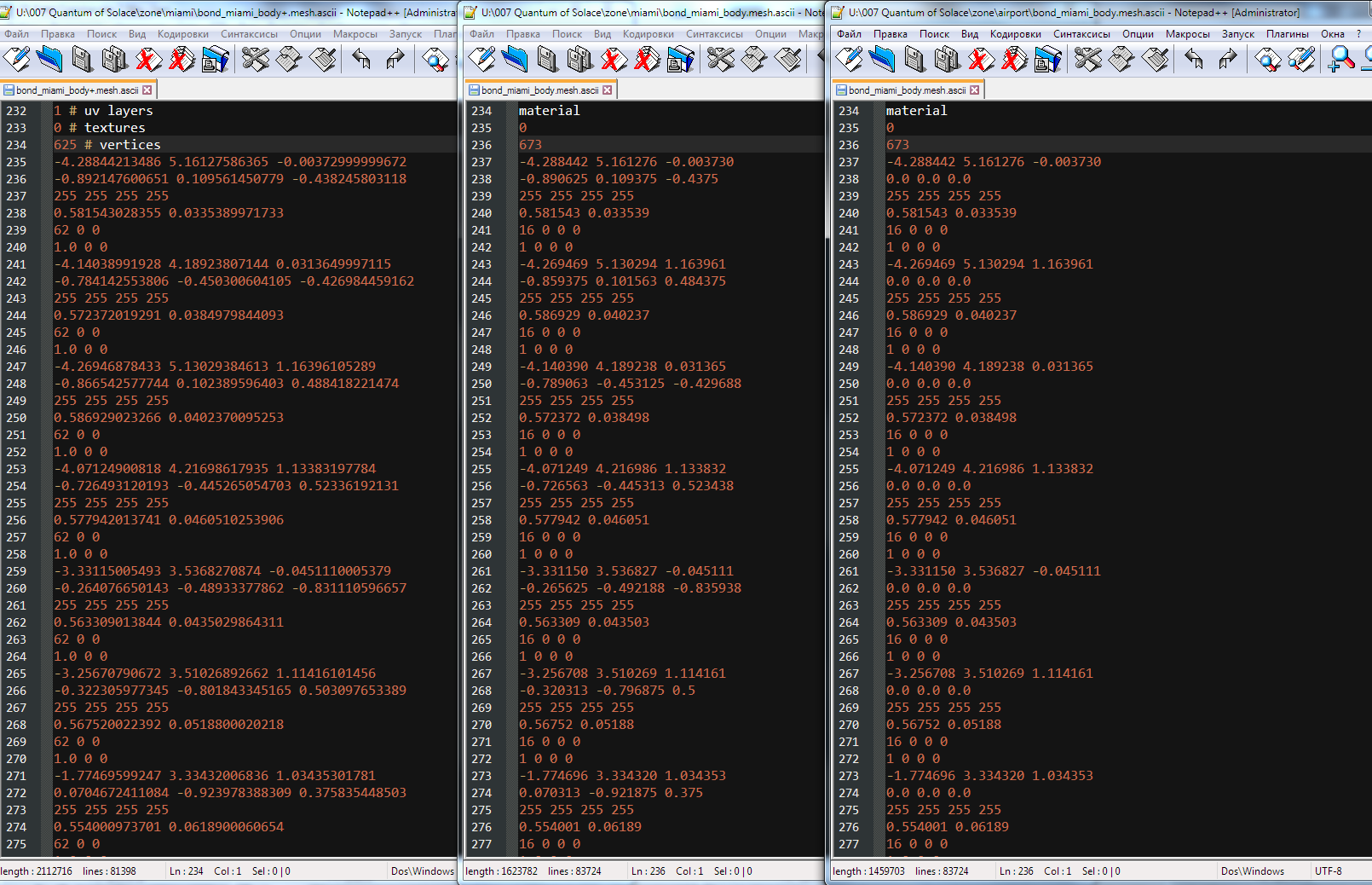Click the Cut scissors icon in the middle window

tap(721, 59)
